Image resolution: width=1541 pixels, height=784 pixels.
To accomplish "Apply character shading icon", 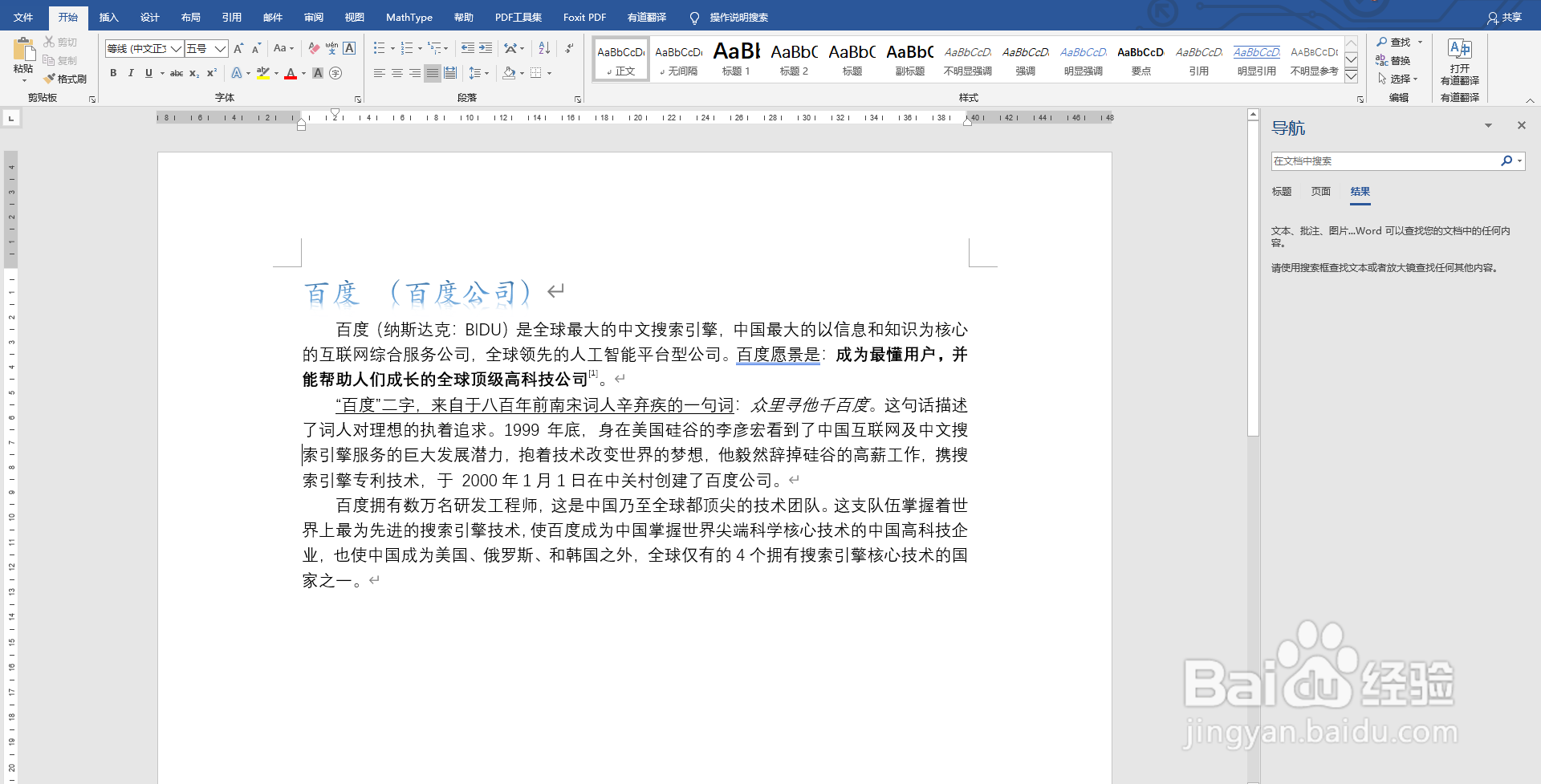I will 318,73.
